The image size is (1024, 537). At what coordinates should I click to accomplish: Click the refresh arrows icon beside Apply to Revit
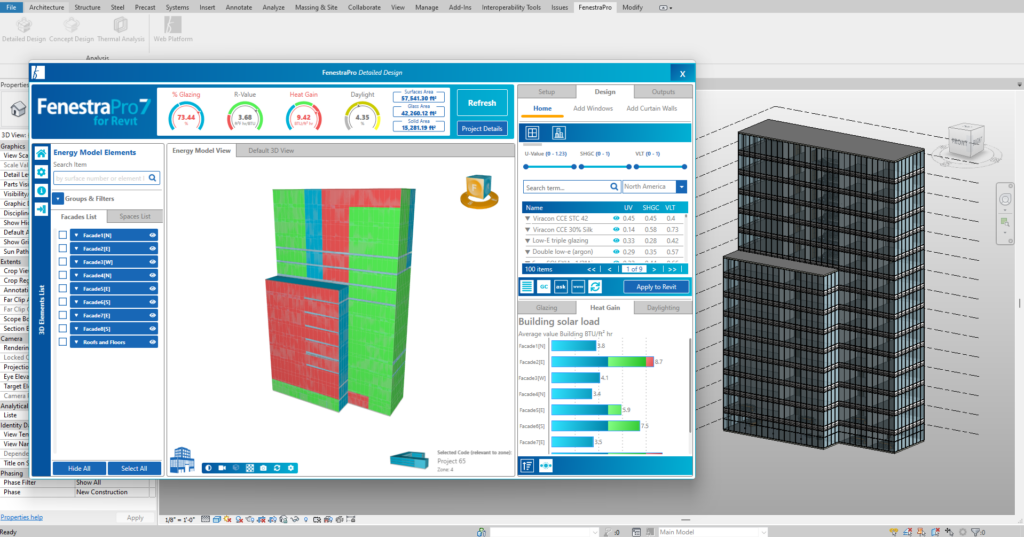click(595, 287)
